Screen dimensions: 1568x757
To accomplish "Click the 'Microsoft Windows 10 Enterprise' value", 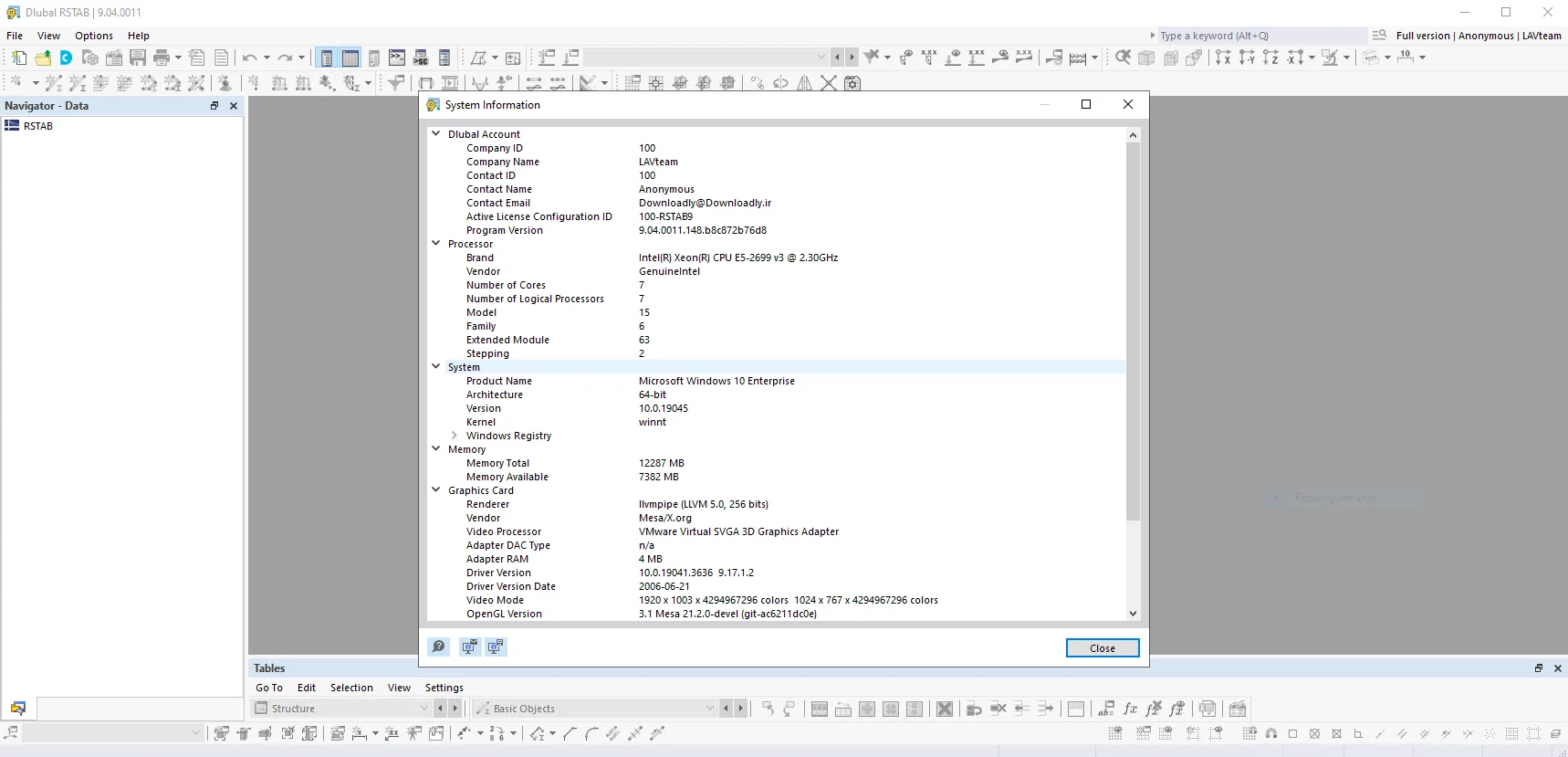I will [716, 381].
